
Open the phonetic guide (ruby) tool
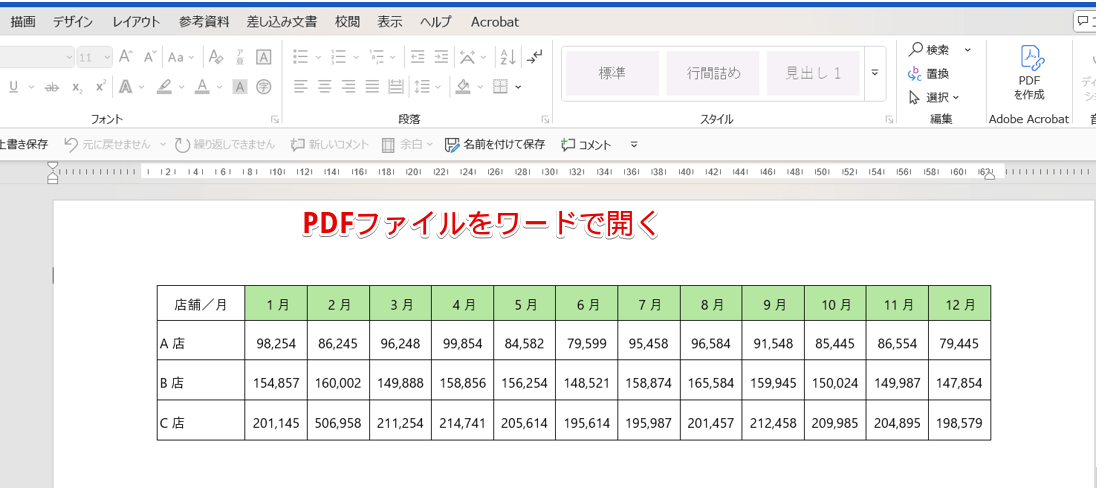(240, 57)
